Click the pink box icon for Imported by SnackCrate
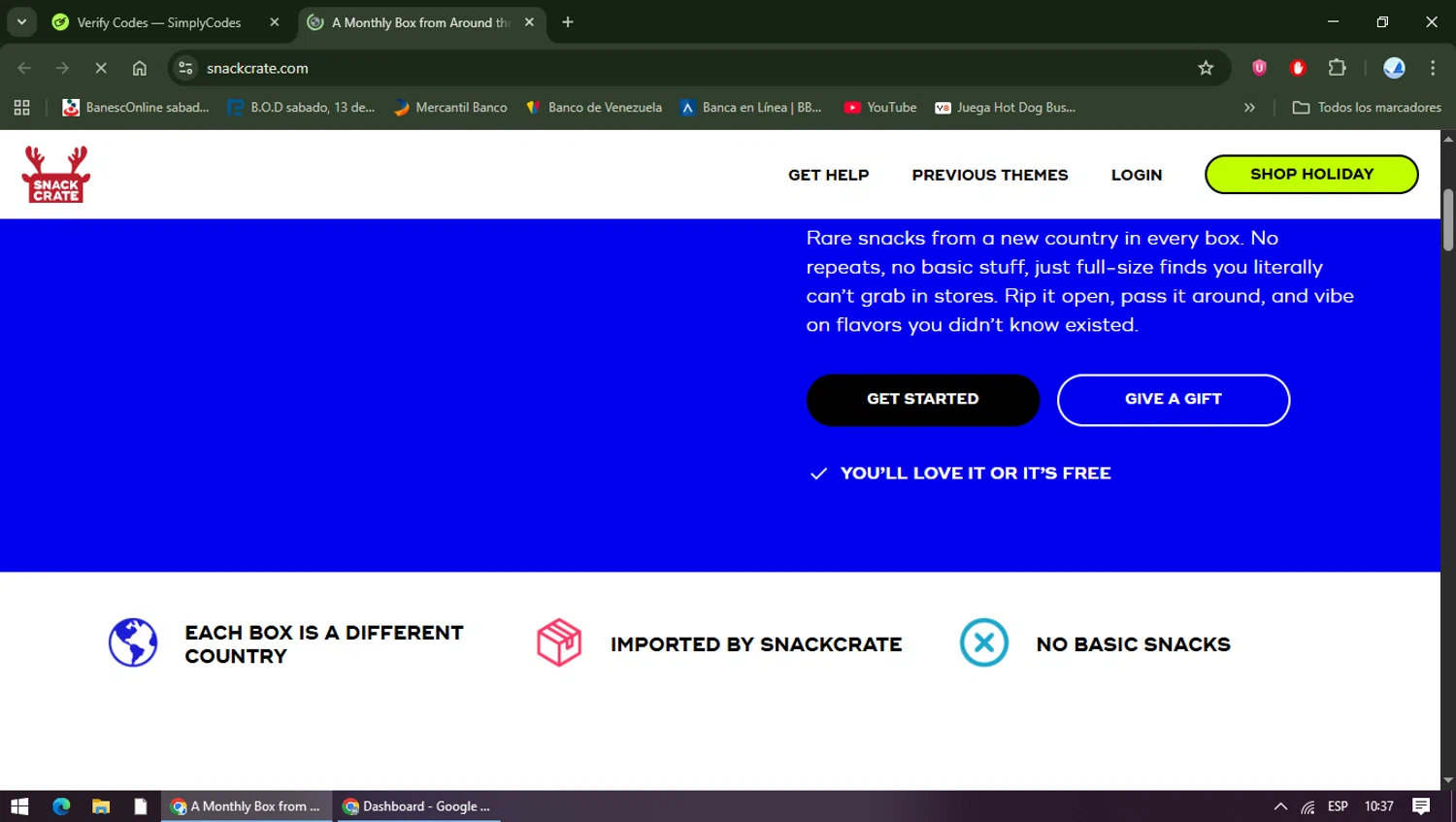 [x=559, y=642]
